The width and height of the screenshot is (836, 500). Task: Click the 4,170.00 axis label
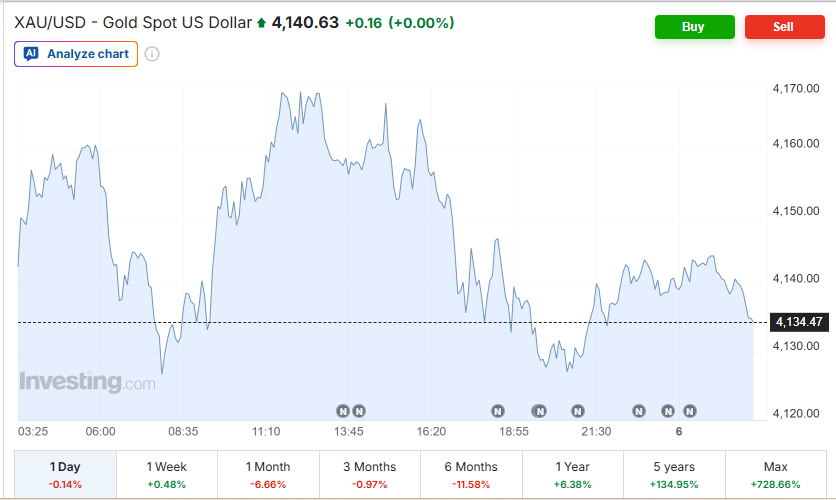point(796,88)
